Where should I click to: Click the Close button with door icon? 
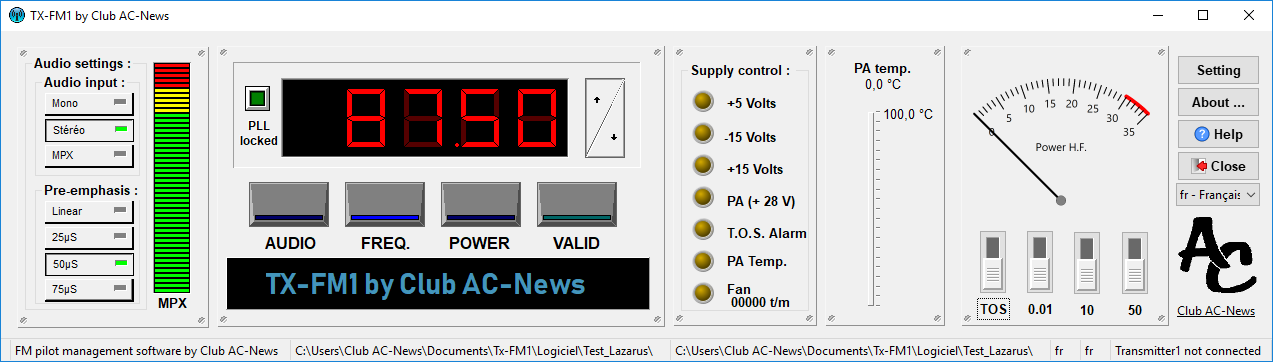point(1218,166)
